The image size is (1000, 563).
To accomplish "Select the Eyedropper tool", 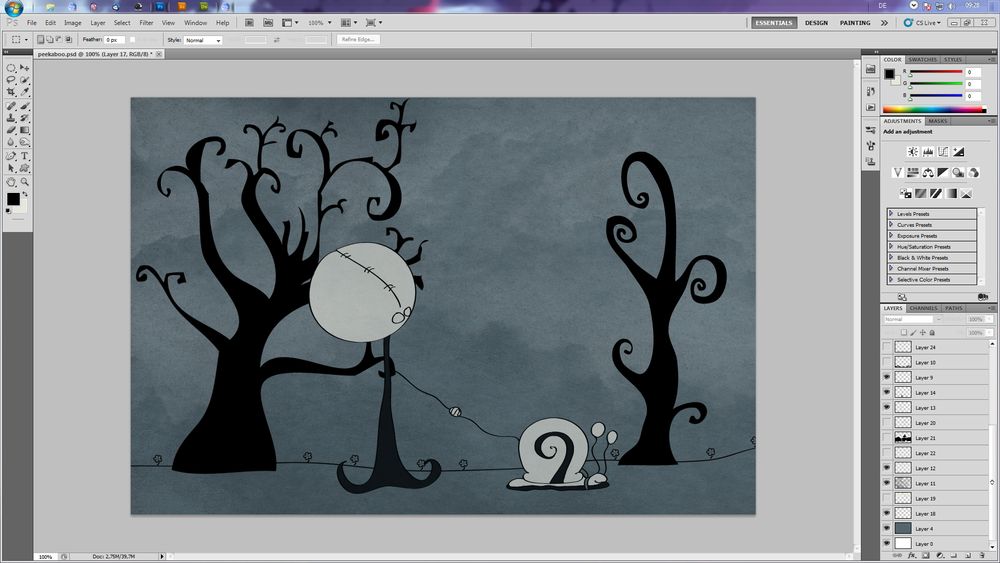I will [24, 92].
